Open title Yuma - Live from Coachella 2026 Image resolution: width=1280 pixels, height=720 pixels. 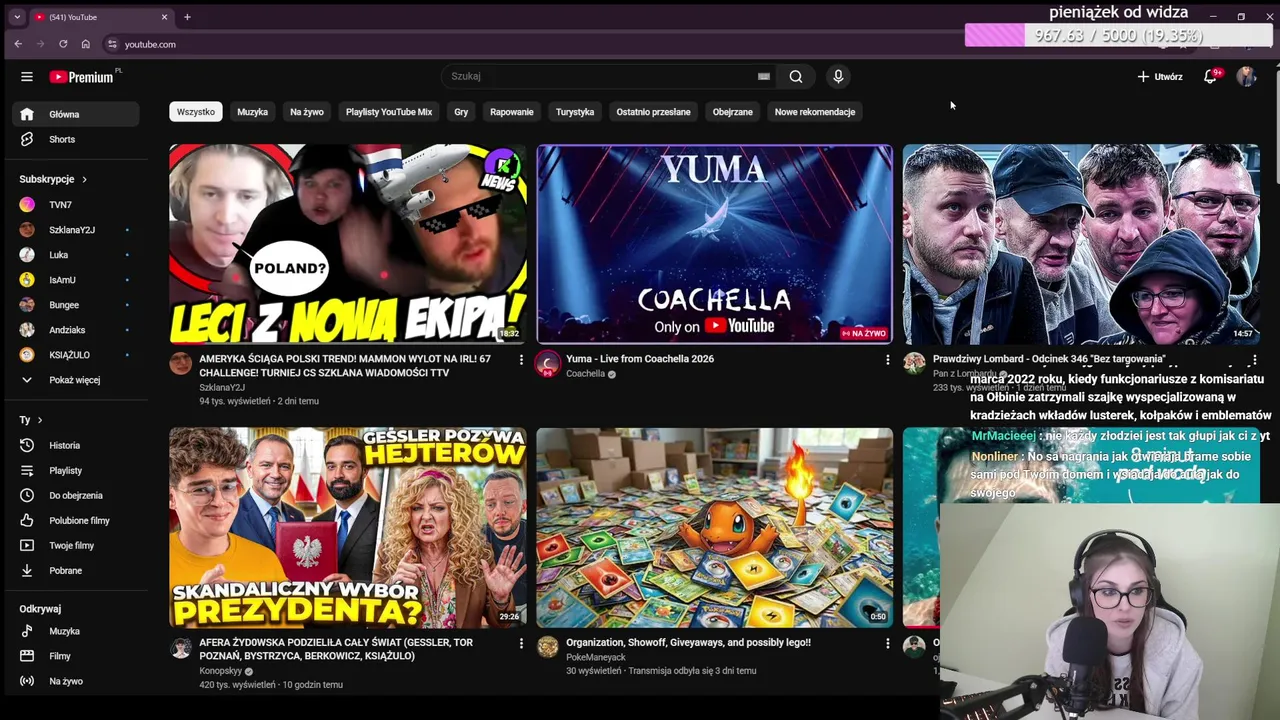tap(640, 359)
